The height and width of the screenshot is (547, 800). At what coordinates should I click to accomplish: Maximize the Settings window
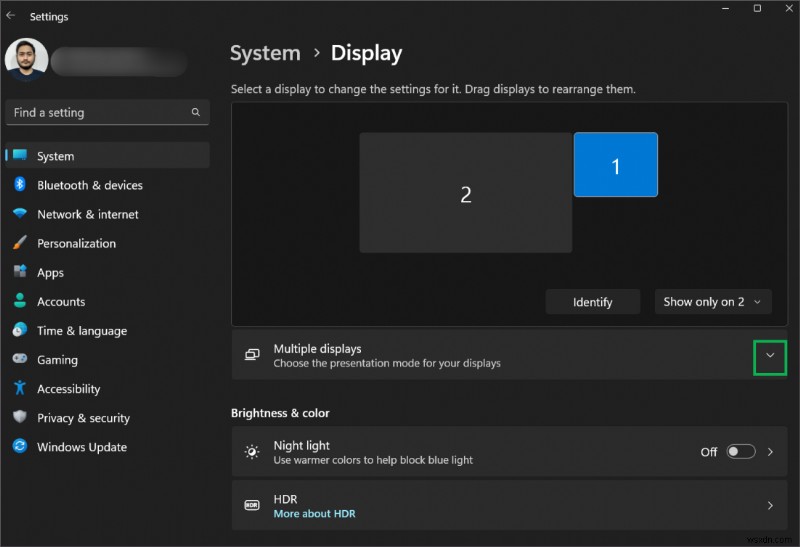[757, 8]
